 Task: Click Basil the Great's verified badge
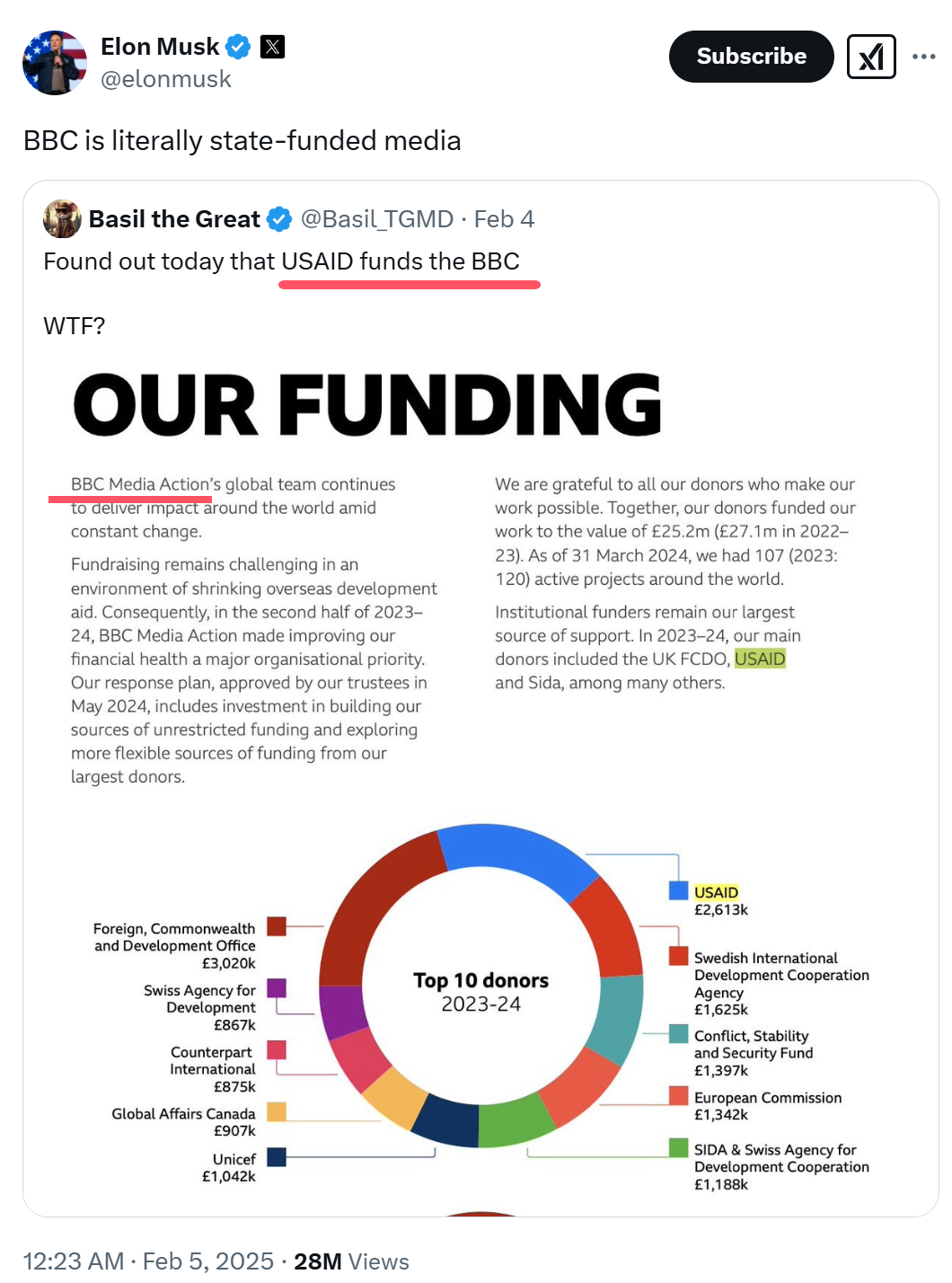tap(280, 219)
